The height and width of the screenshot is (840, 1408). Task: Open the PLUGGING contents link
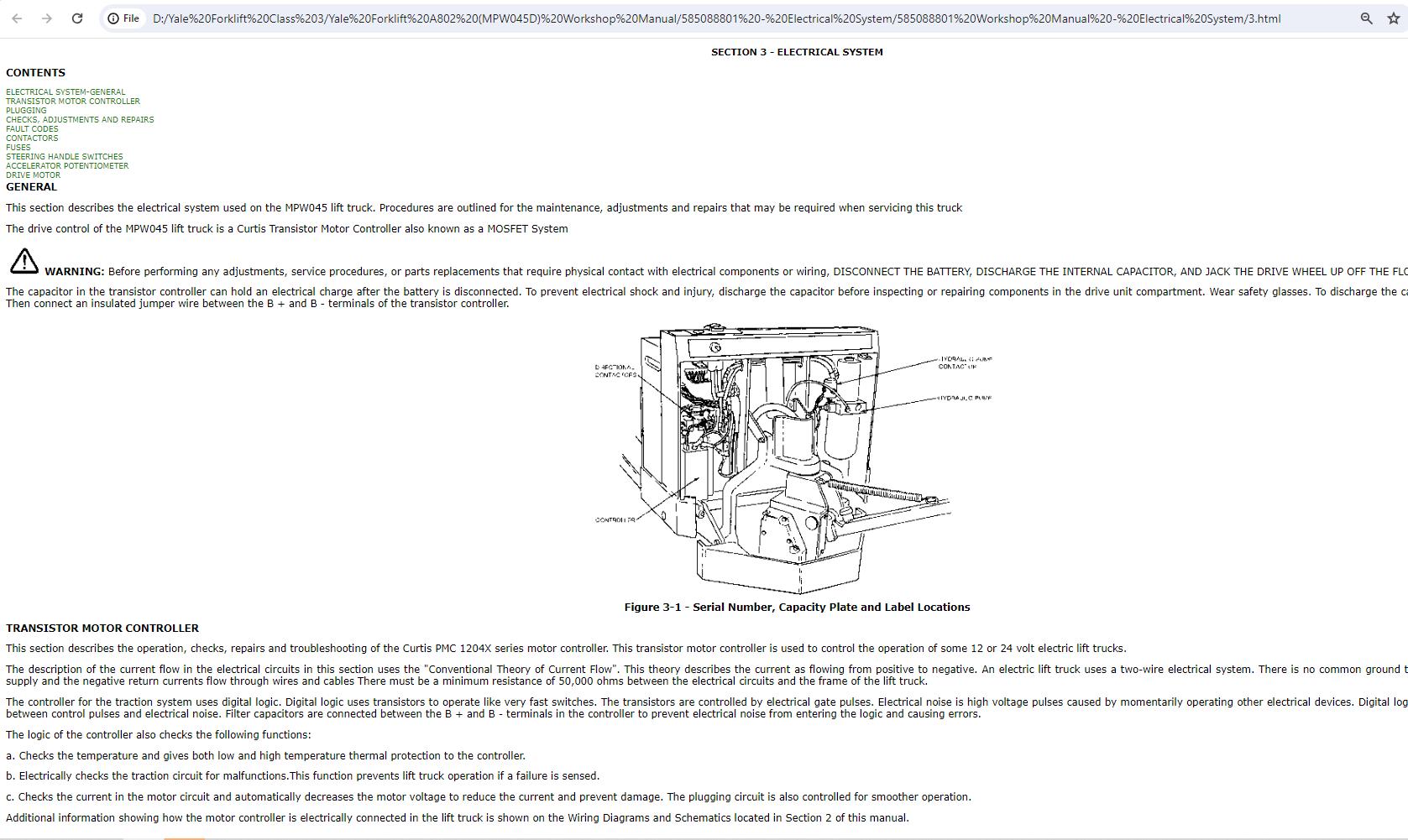click(26, 111)
